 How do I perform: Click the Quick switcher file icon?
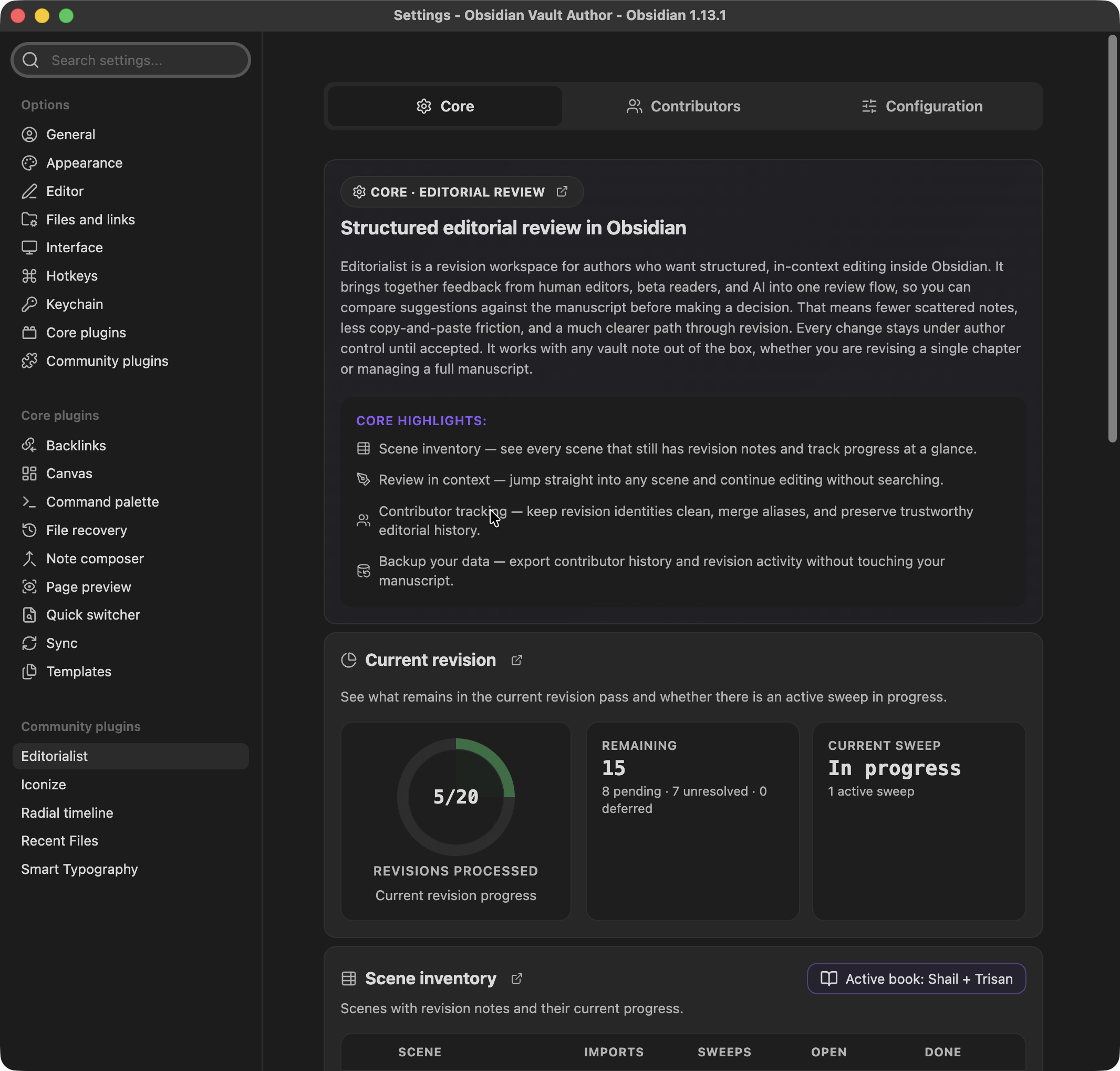pos(29,615)
